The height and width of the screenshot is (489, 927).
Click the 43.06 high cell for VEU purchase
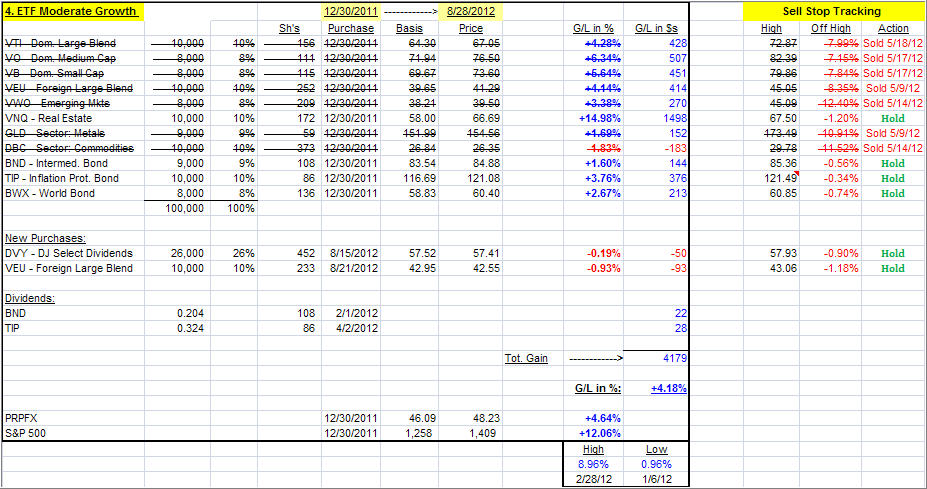pos(771,268)
